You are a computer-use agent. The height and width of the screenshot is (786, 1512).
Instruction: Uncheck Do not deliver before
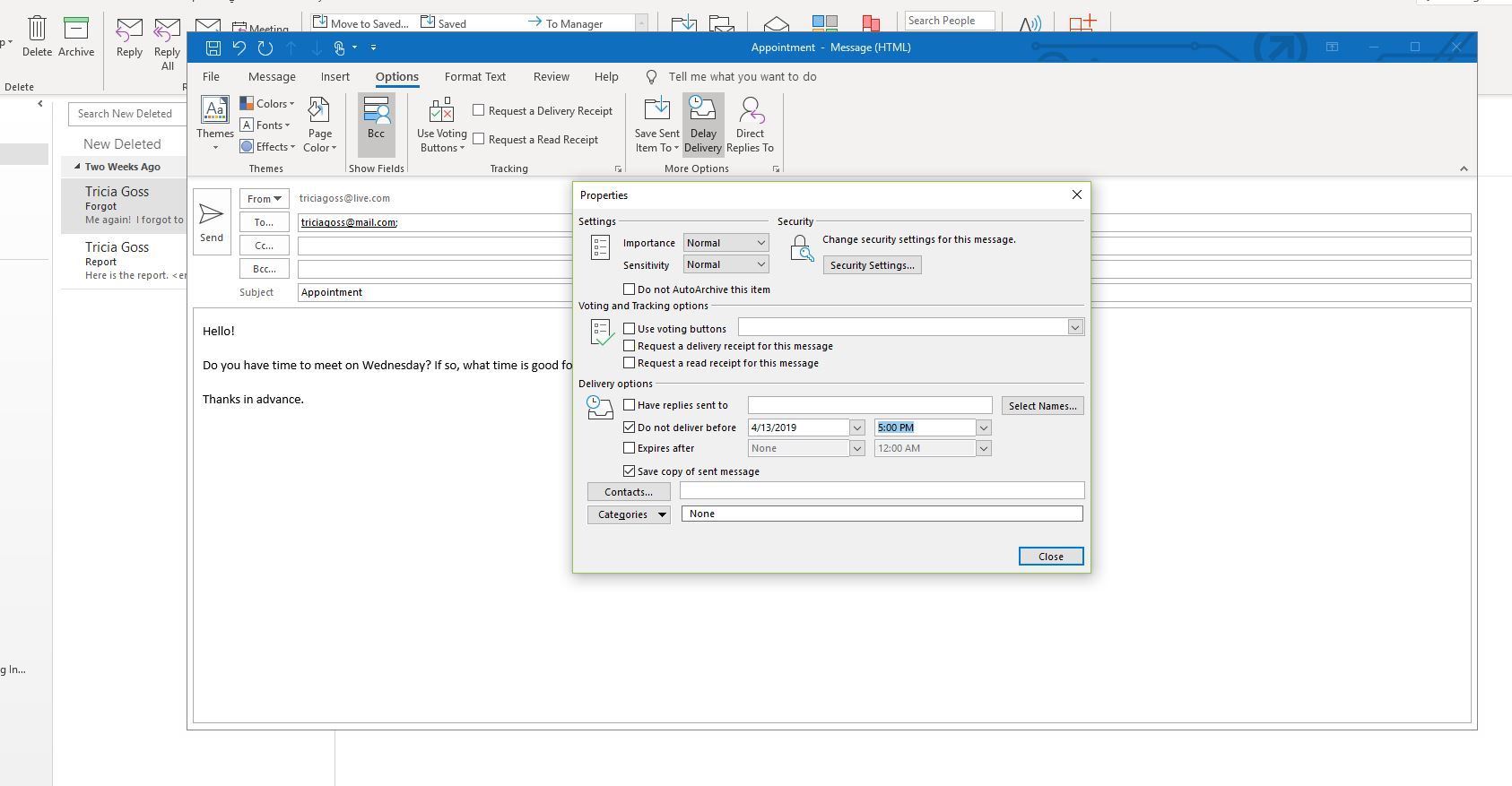[630, 428]
